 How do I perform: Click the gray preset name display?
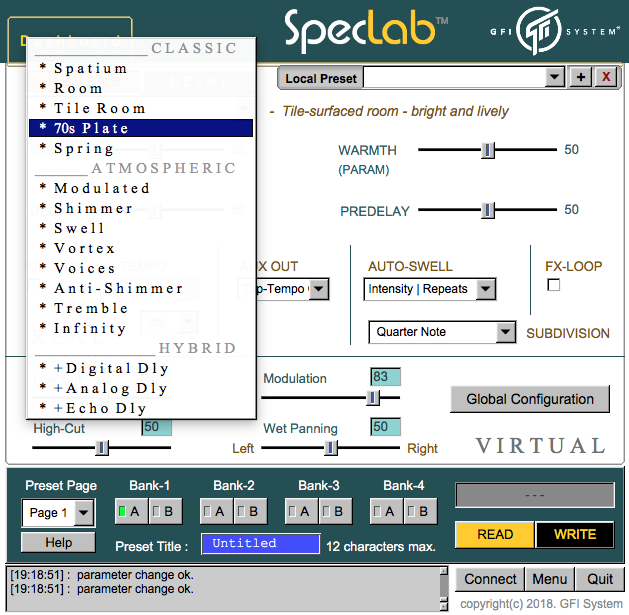(535, 495)
